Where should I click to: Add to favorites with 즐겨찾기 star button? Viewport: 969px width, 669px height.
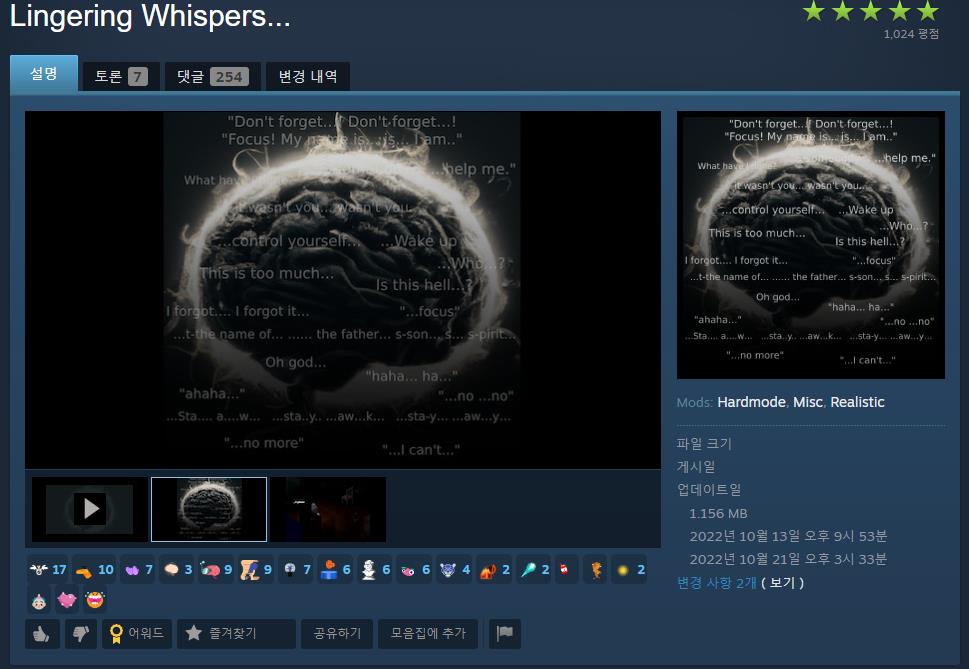tap(236, 634)
